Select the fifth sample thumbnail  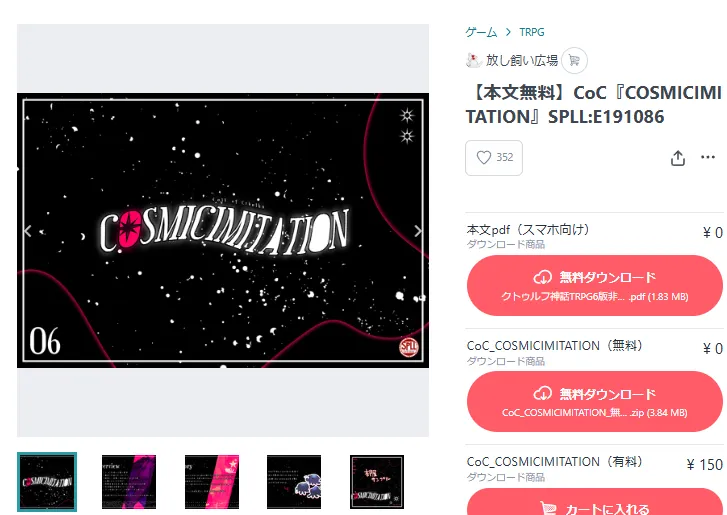(x=377, y=482)
